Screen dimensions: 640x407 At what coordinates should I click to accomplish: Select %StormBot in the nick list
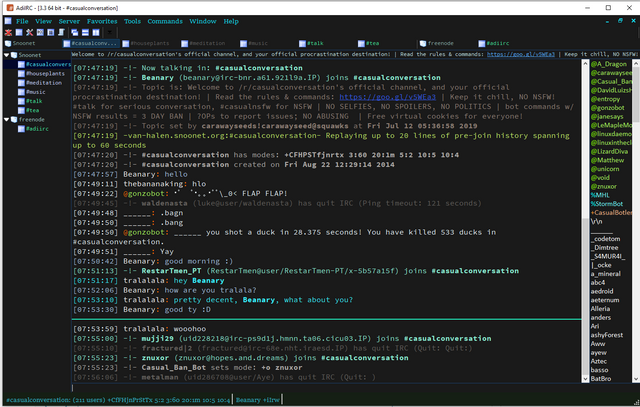pyautogui.click(x=607, y=204)
